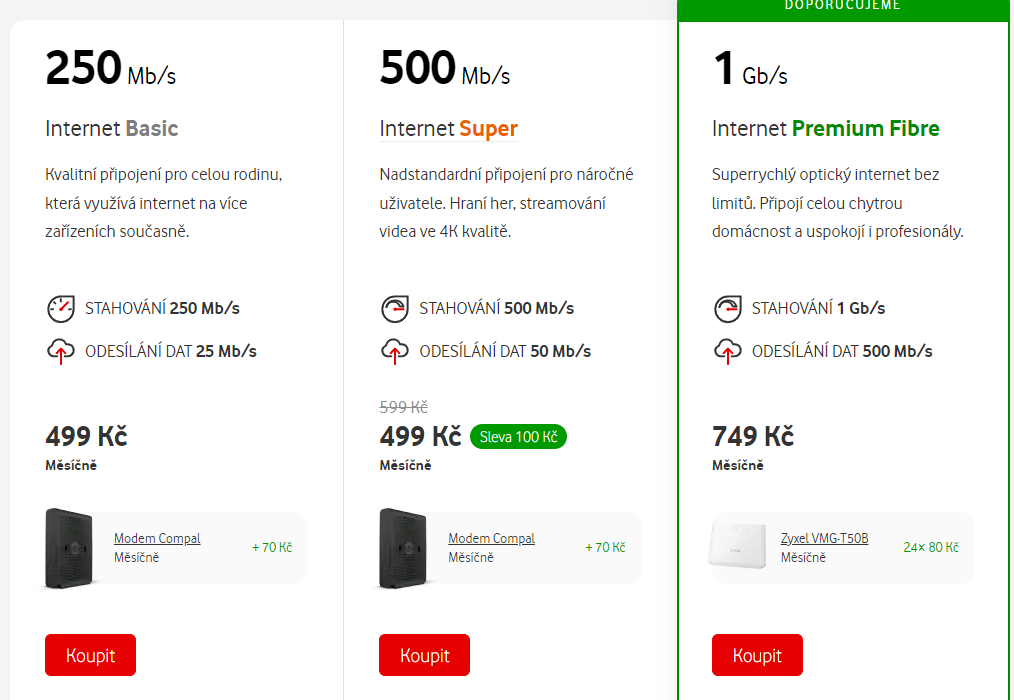Viewport: 1014px width, 700px height.
Task: Click the 500 Mb/s download speedometer icon
Action: coord(395,309)
